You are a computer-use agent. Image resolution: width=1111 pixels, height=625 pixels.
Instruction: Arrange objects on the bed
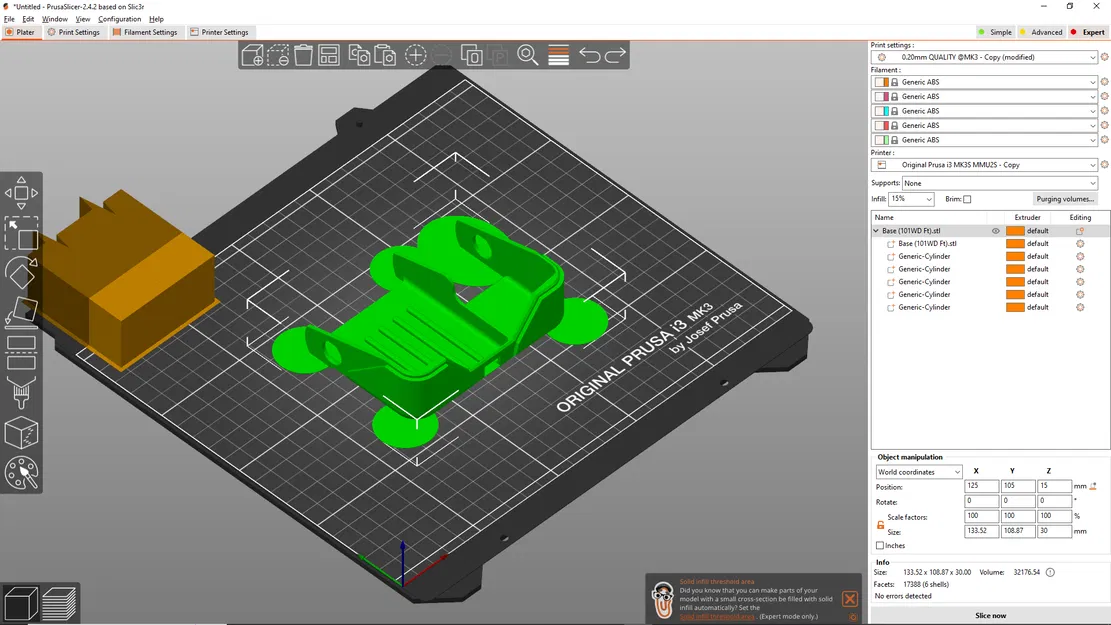pyautogui.click(x=329, y=55)
